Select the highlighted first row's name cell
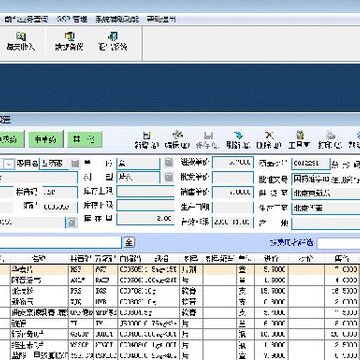 [x=39, y=269]
